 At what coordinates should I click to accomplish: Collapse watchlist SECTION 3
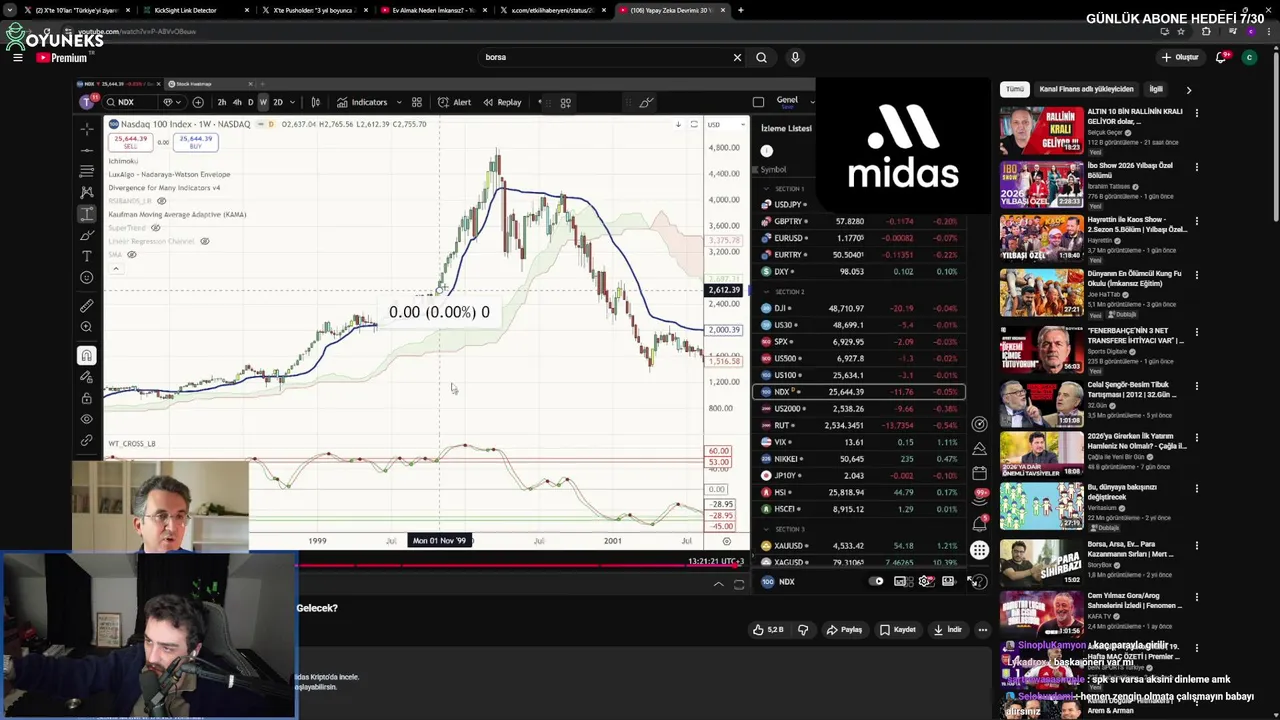coord(766,529)
